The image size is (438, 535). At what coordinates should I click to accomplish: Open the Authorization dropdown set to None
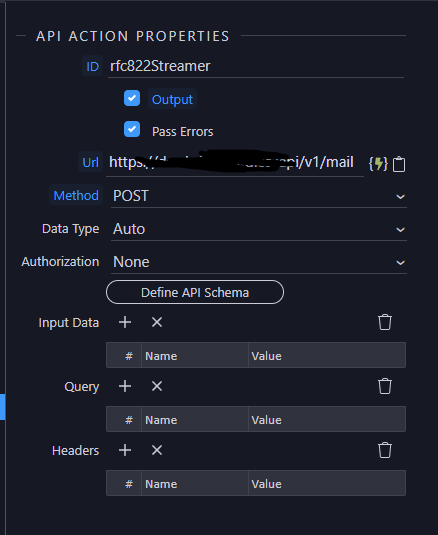[259, 262]
